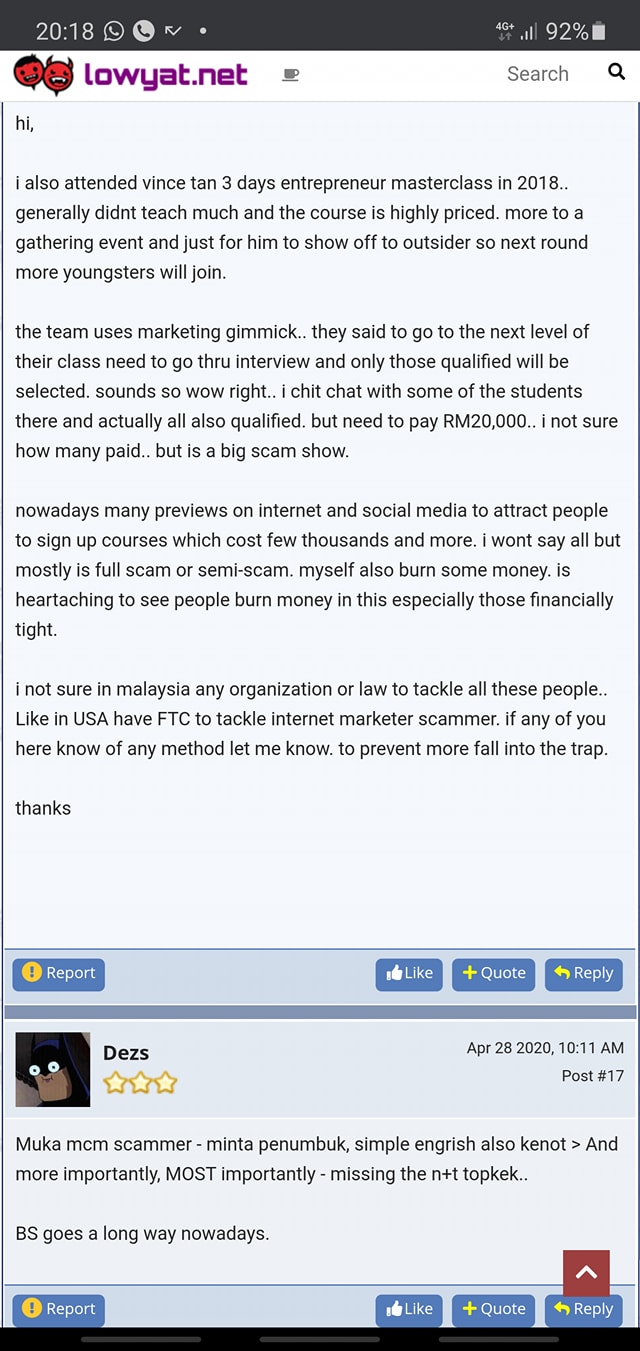Click the search magnifier icon
Viewport: 640px width, 1351px height.
coord(616,72)
